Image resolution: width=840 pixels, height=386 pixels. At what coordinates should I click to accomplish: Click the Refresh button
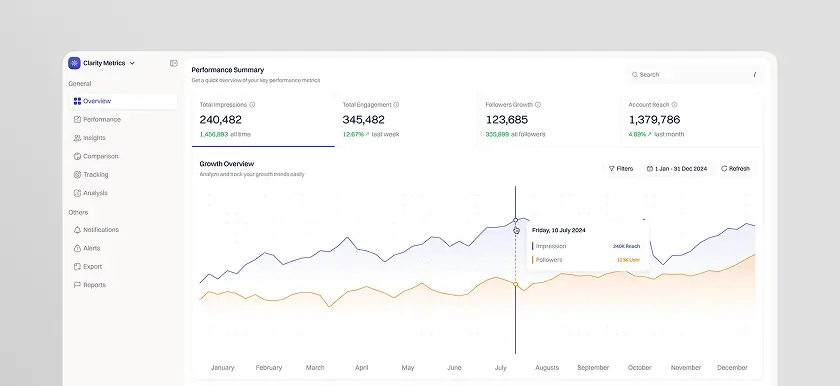coord(735,169)
